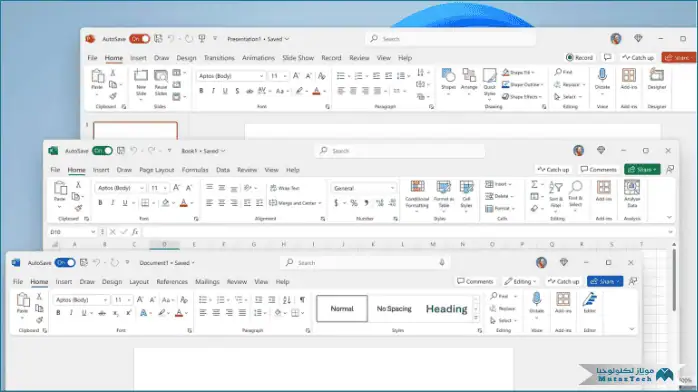Toggle Italic in Word ribbon
Screen dimensions: 698x392
point(71,313)
